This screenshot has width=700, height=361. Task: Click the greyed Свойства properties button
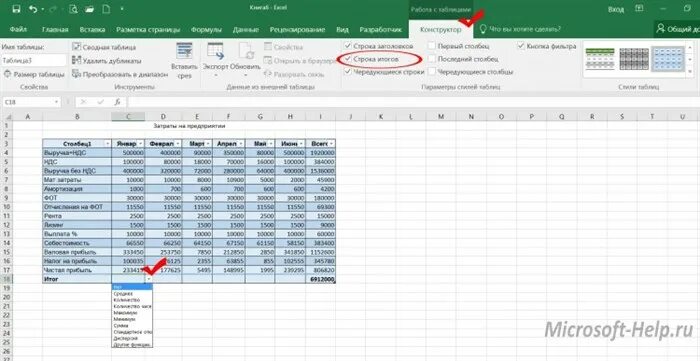pos(283,47)
